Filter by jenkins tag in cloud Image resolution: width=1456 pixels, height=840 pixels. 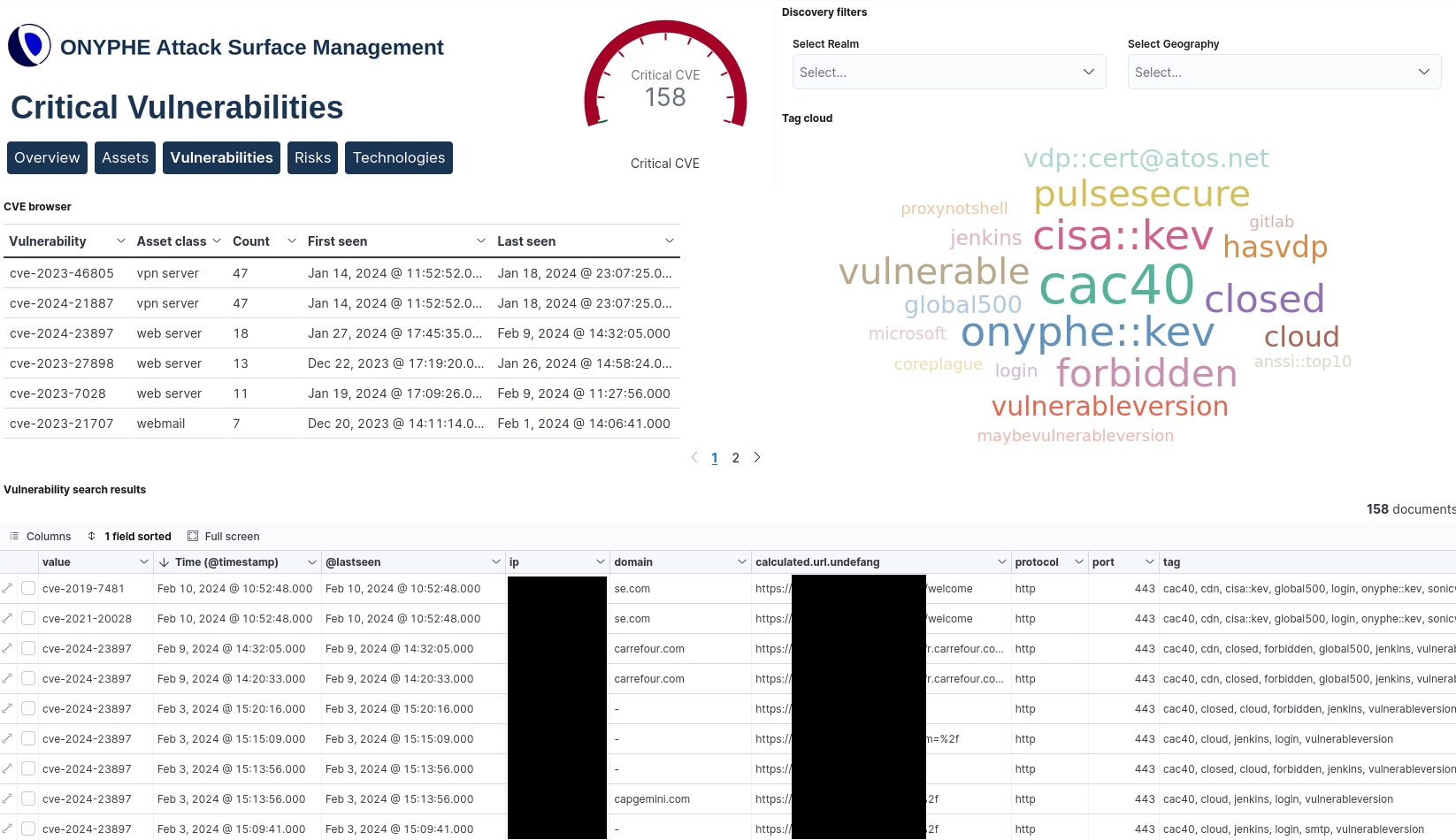985,237
